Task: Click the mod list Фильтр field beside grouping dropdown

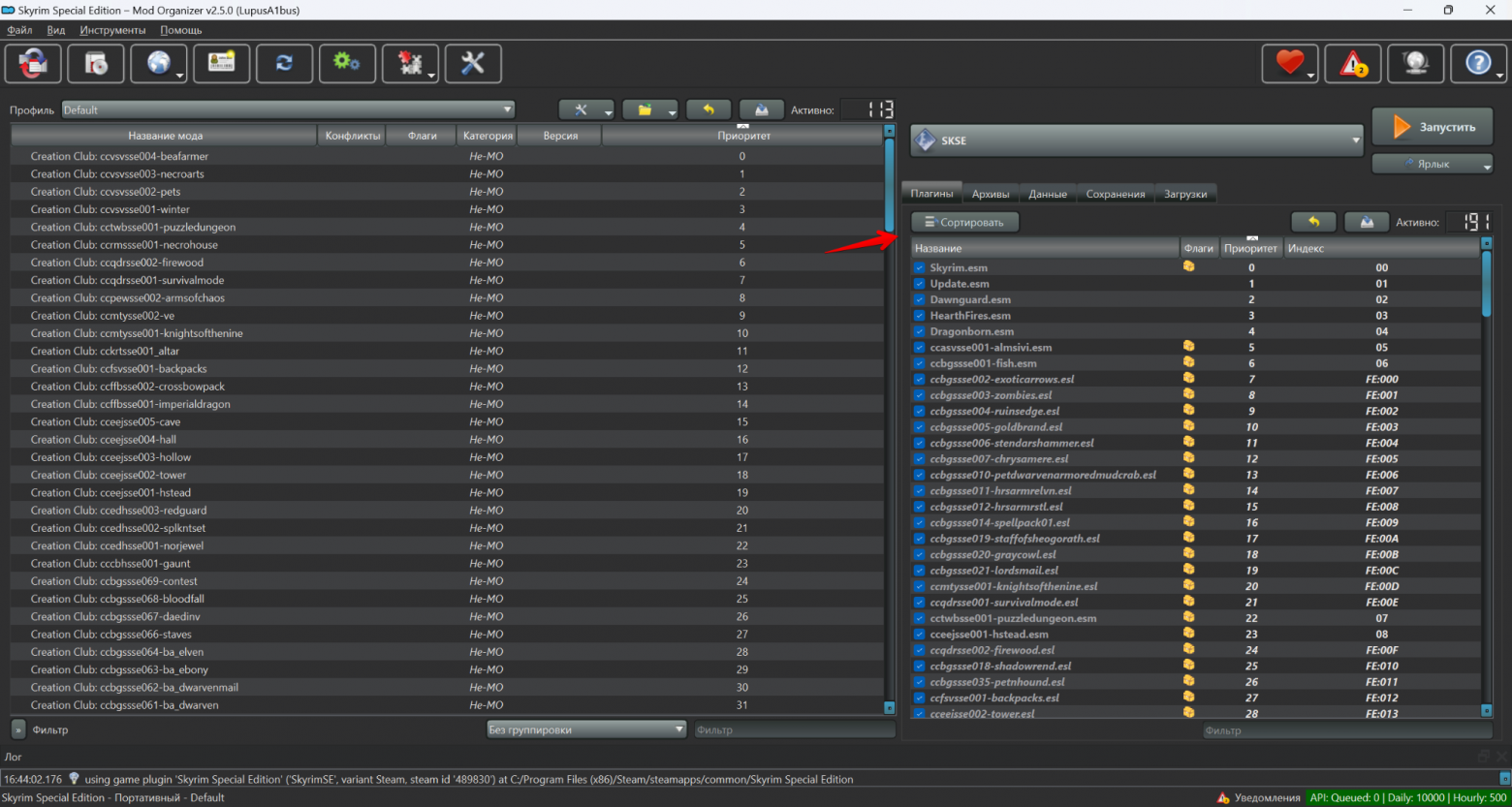Action: [x=794, y=729]
